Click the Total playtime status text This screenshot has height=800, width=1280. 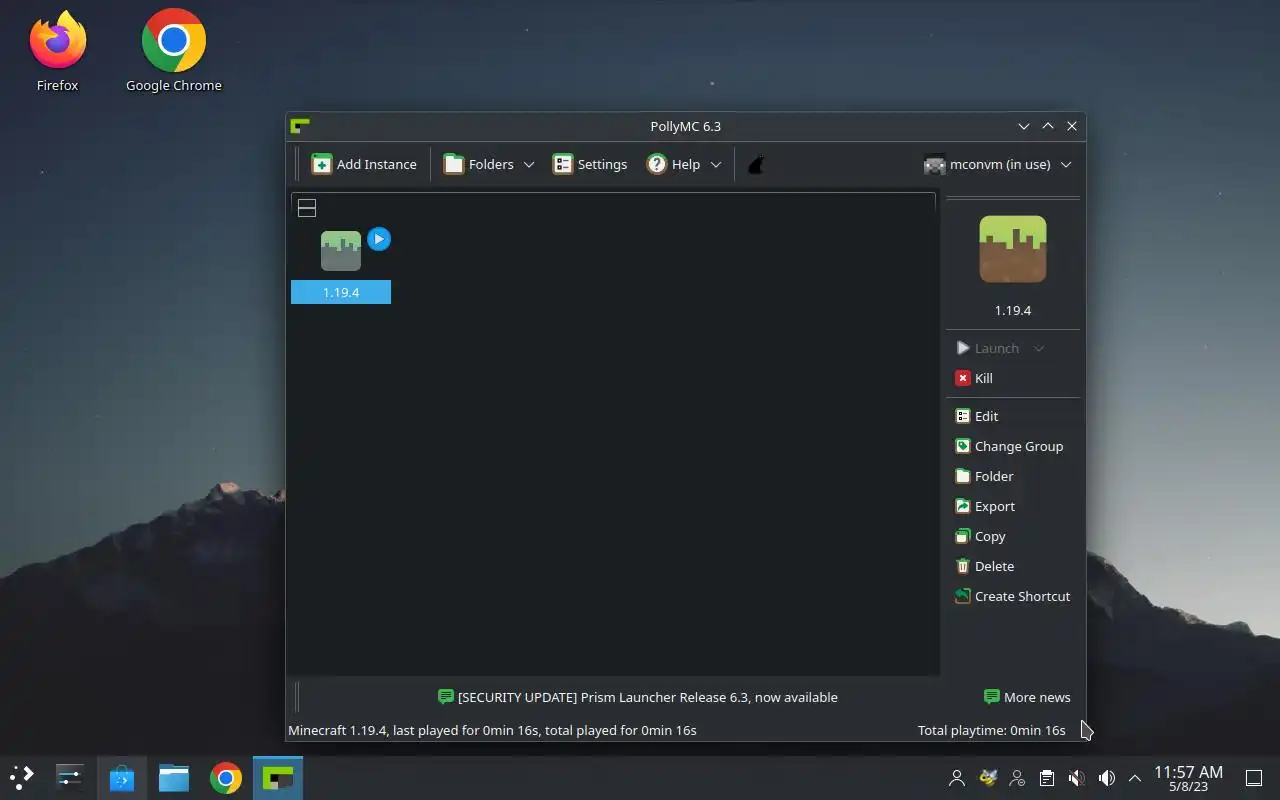[991, 730]
